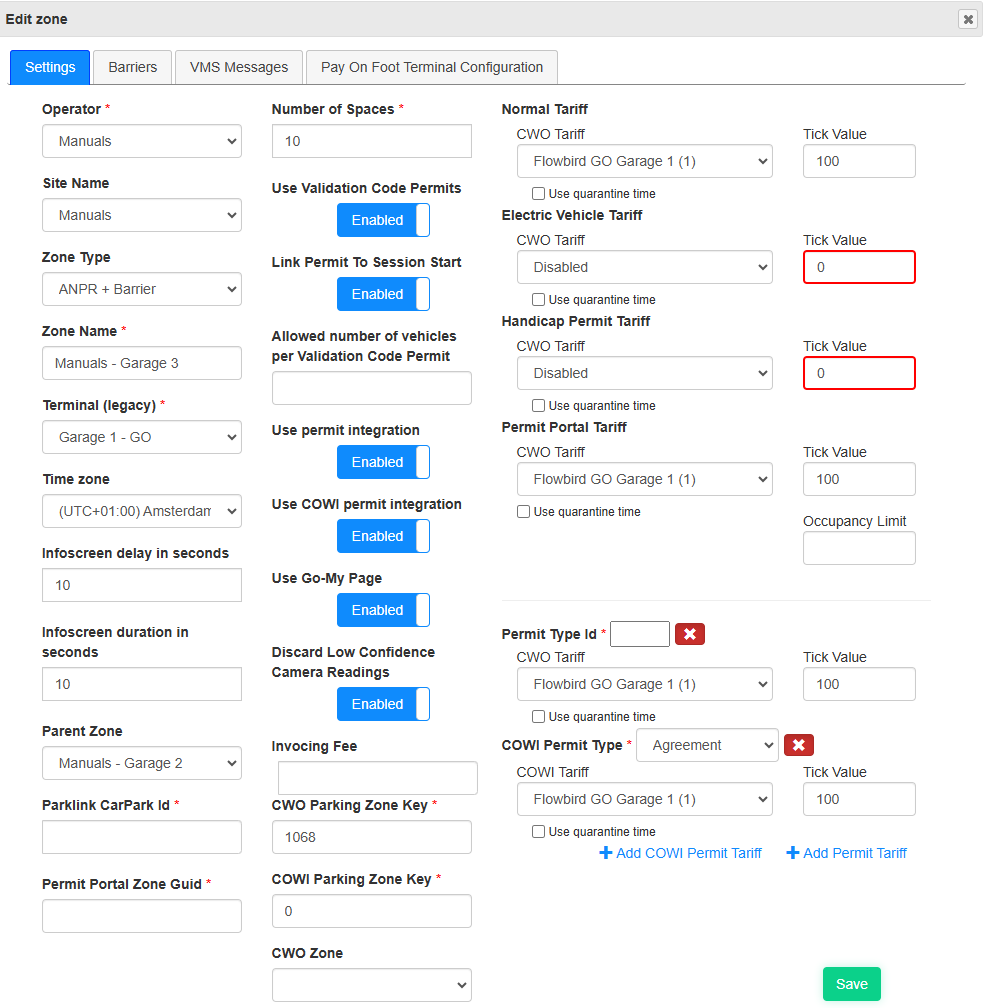Open the Parent Zone dropdown
Screen dimensions: 983x1008
[142, 763]
